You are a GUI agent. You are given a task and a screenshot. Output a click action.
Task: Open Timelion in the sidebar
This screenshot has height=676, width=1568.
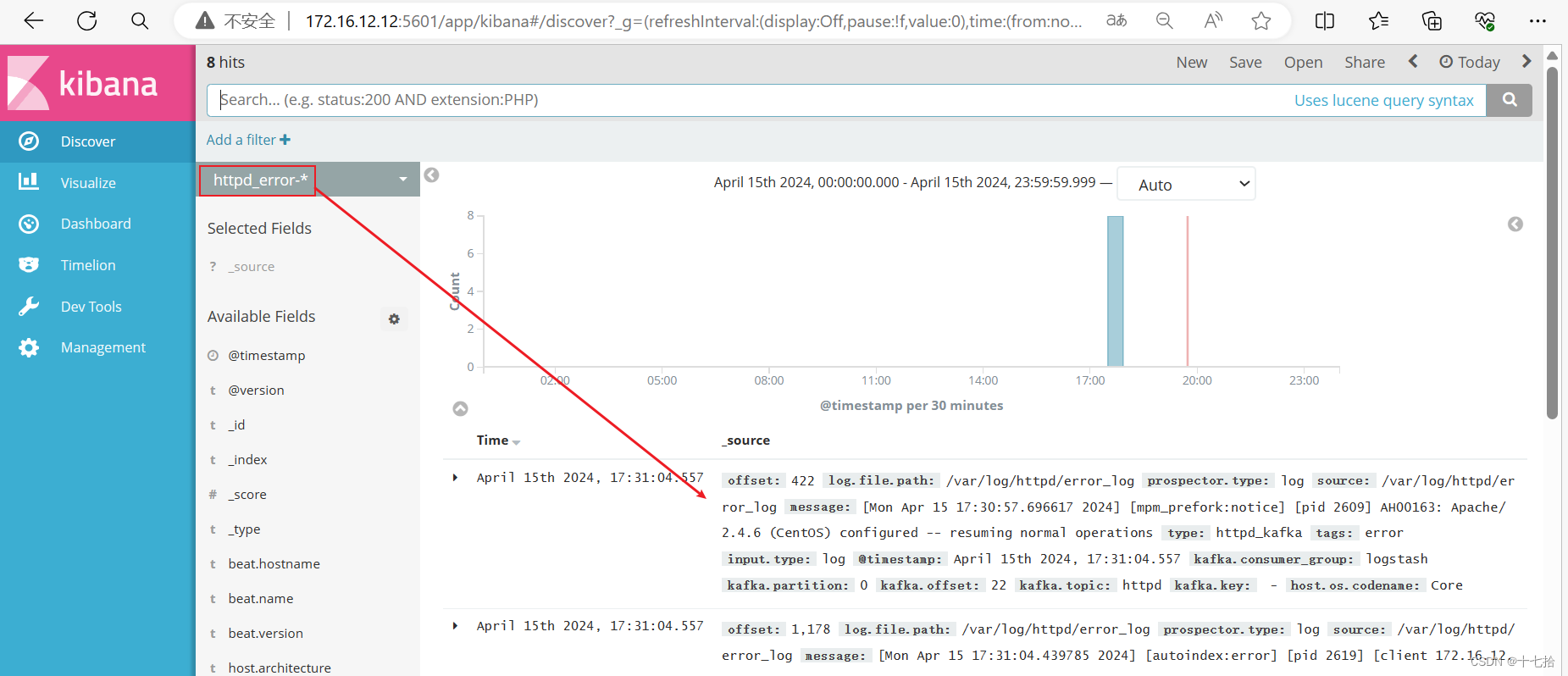pos(97,265)
